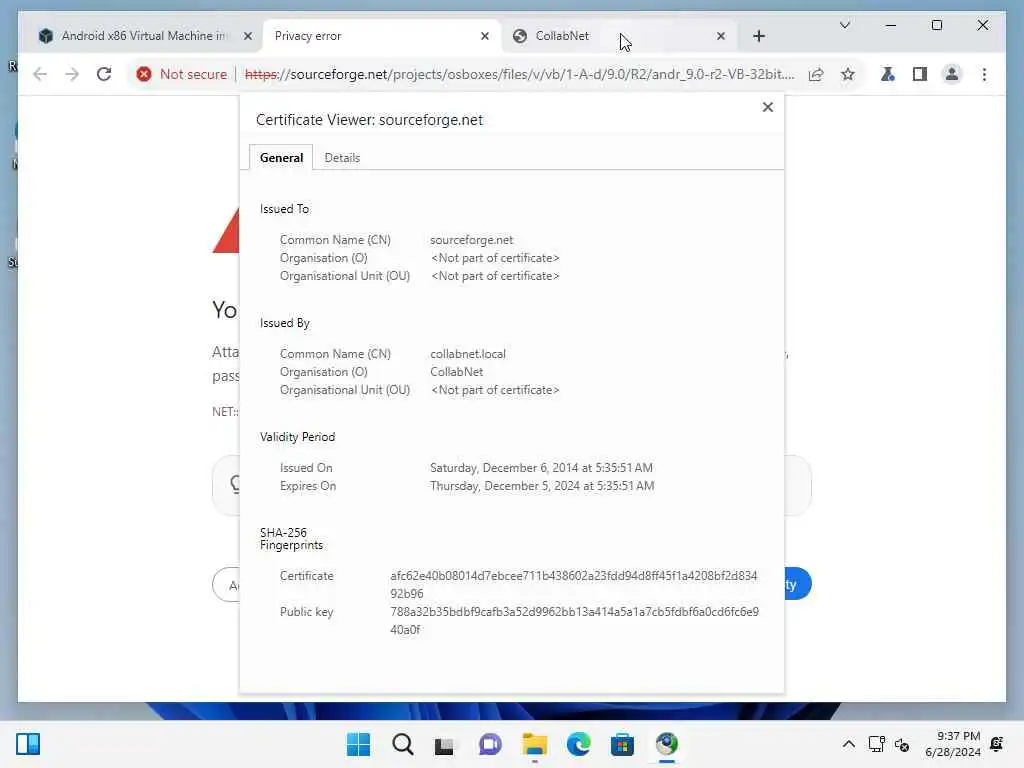The width and height of the screenshot is (1024, 768).
Task: Toggle the browser side panel
Action: point(920,74)
